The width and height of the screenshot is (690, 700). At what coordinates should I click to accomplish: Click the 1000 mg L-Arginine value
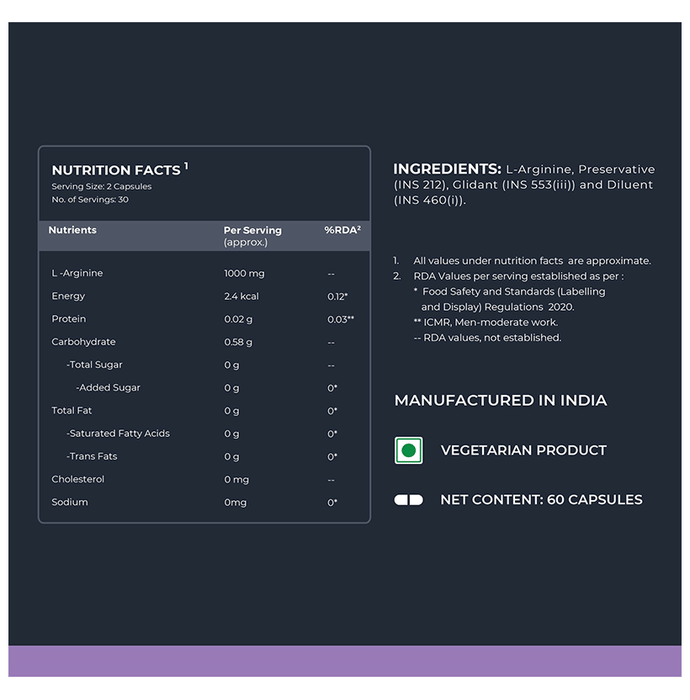click(x=243, y=273)
